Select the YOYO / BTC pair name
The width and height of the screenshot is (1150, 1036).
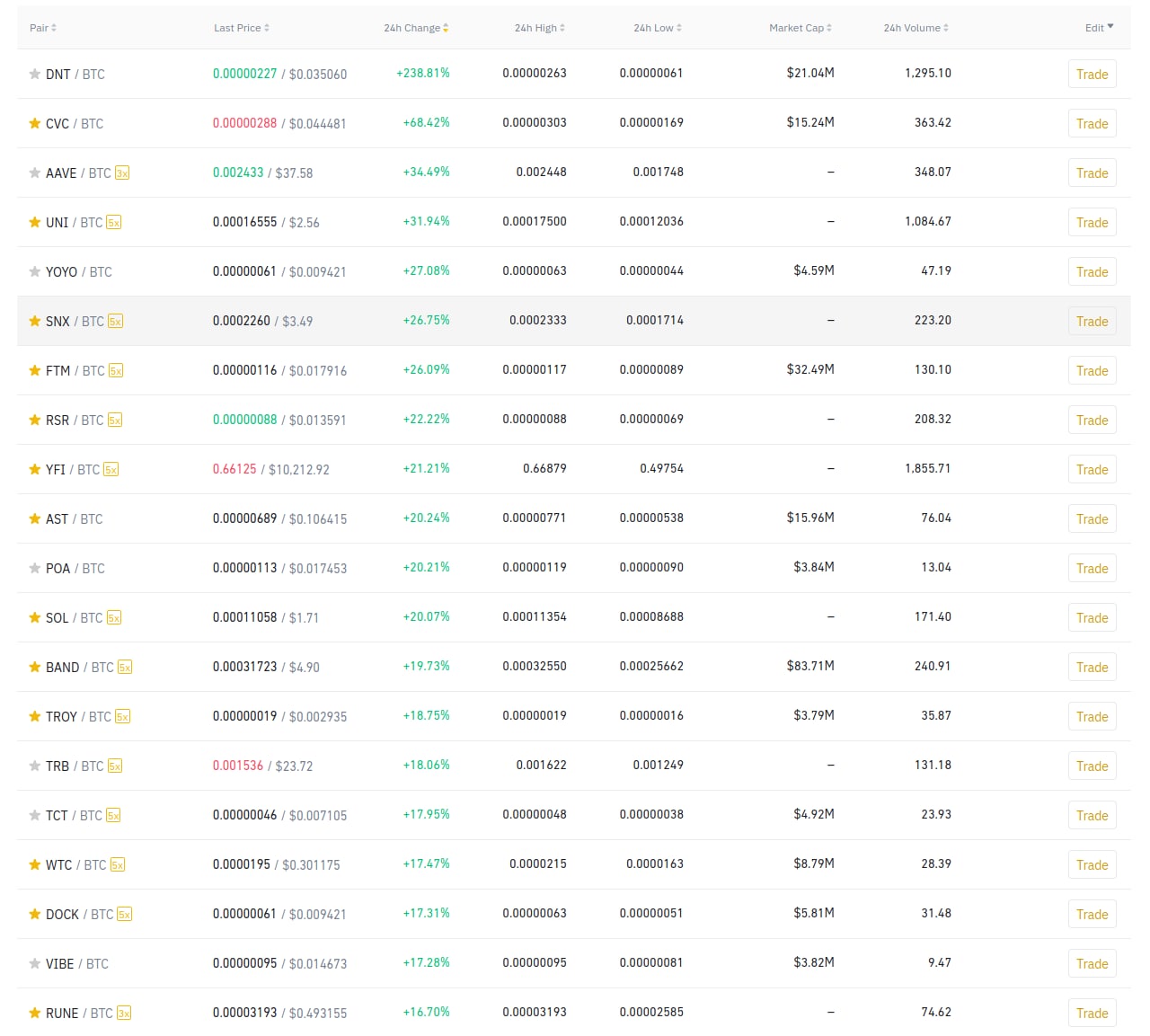[x=79, y=272]
